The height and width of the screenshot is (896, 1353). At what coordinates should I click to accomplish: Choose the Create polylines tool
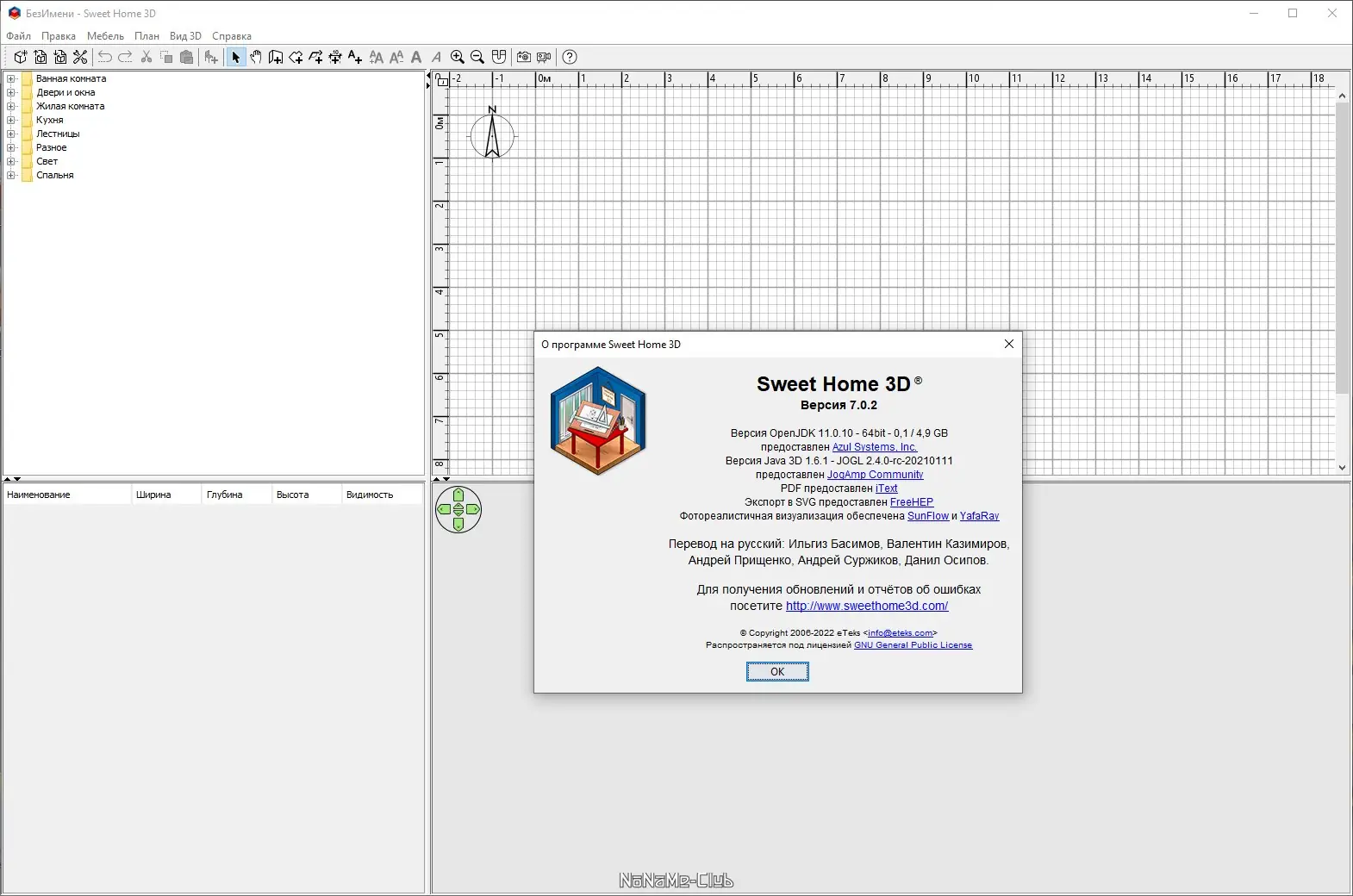[x=315, y=57]
